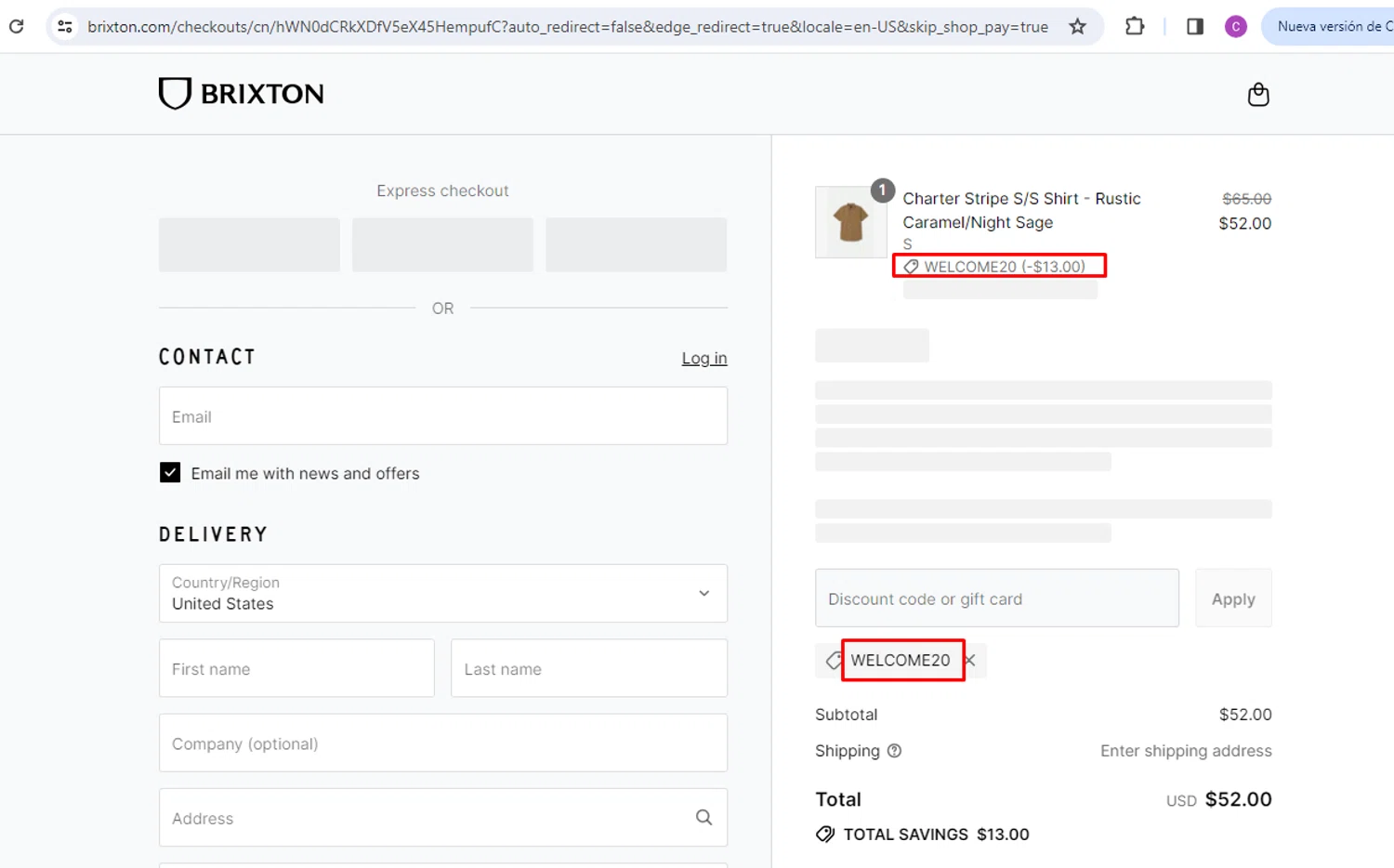
Task: Click the Brixton logo
Action: coord(241,93)
